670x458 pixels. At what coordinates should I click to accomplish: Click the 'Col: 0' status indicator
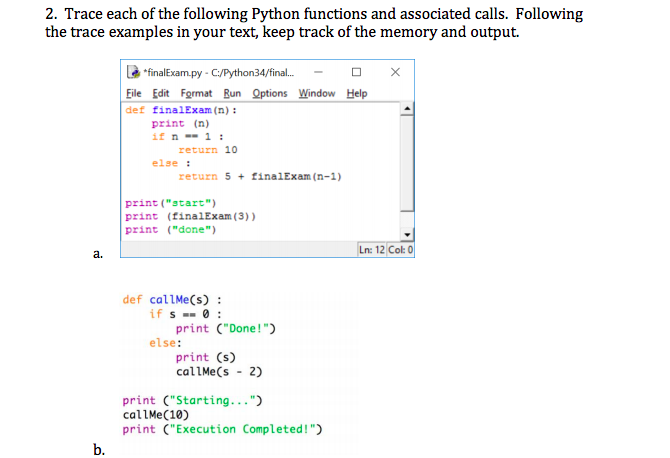click(400, 250)
